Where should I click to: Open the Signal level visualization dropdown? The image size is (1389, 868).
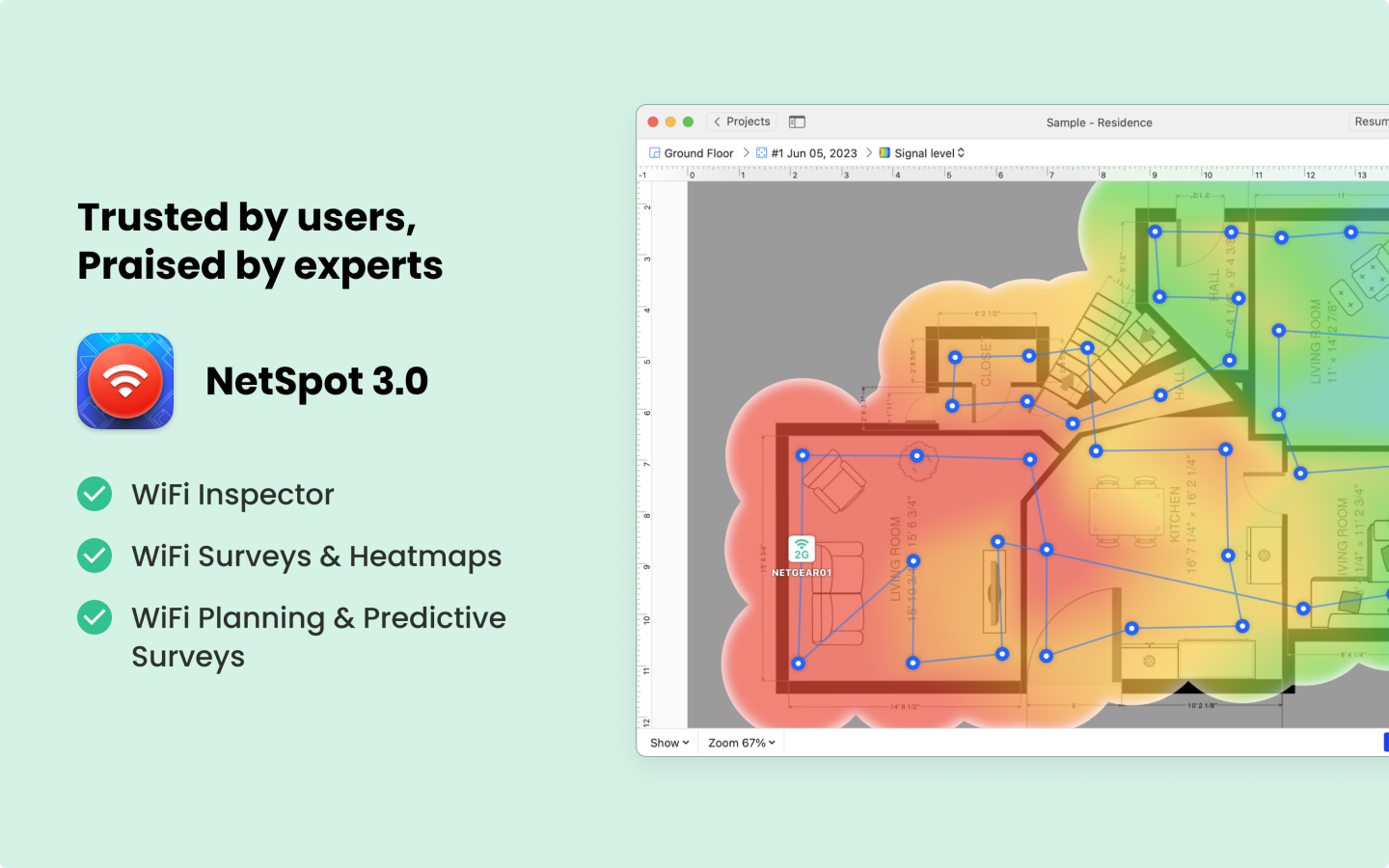[x=929, y=153]
